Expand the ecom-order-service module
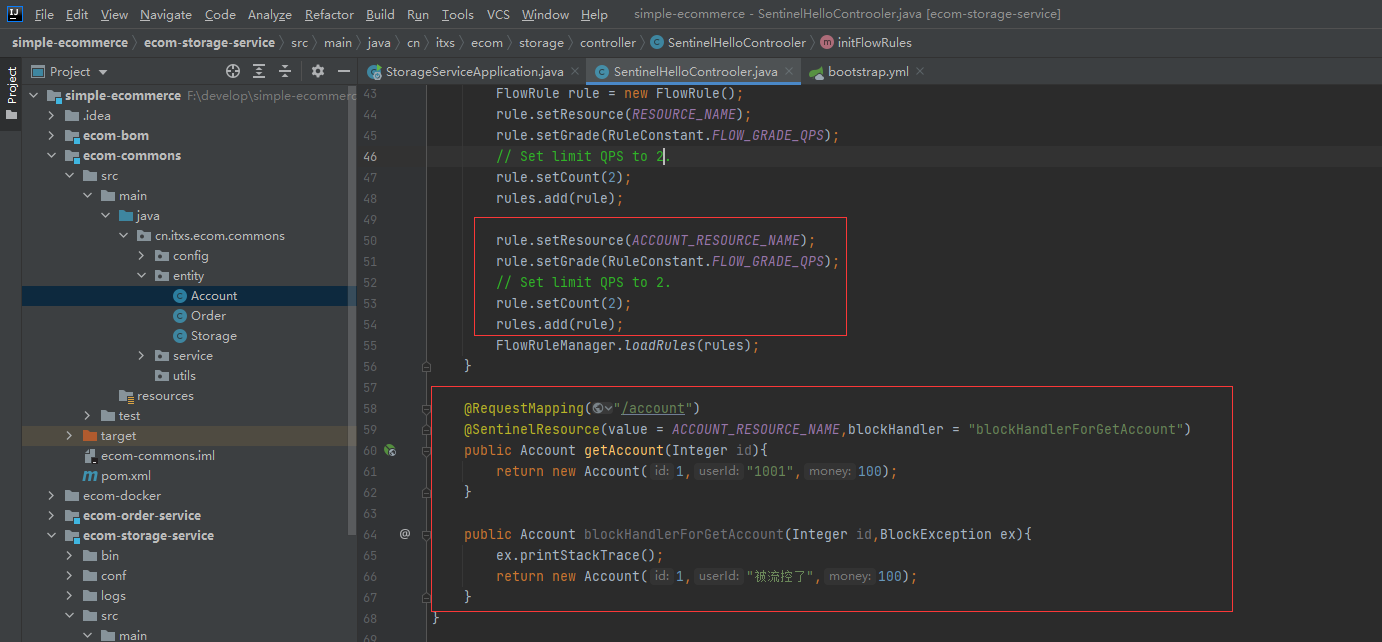This screenshot has height=642, width=1382. [51, 516]
